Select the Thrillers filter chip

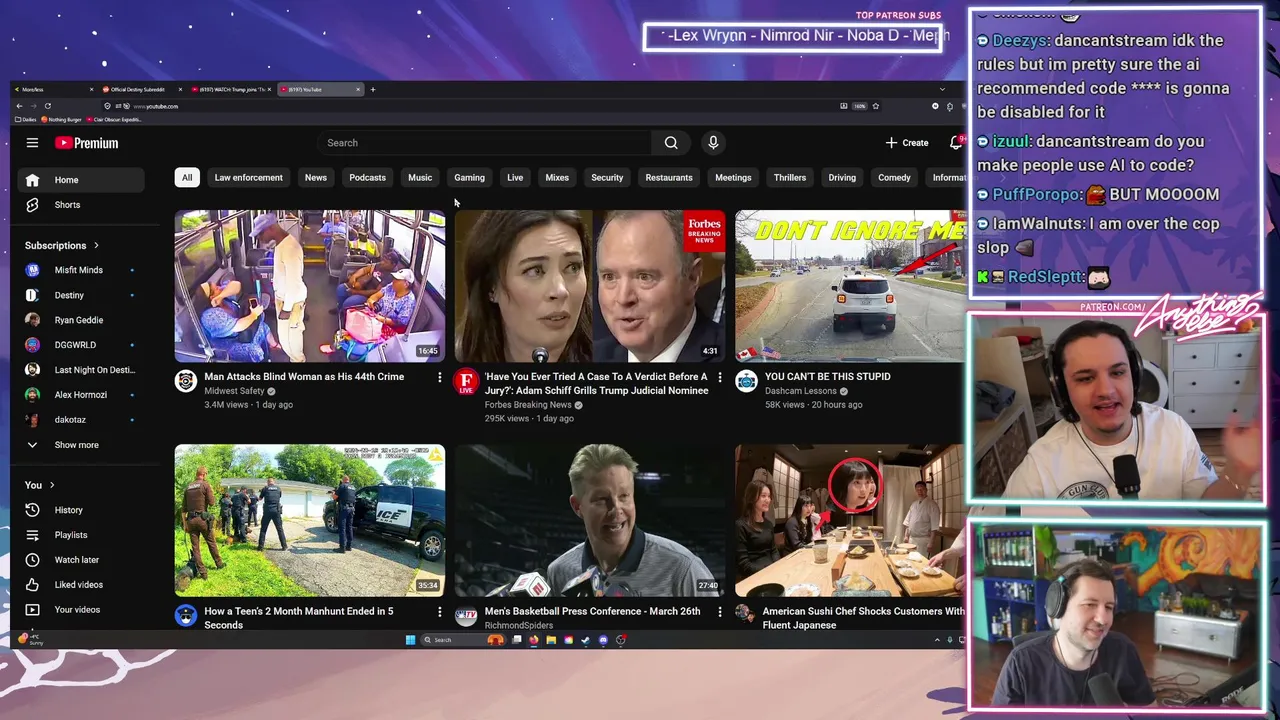tap(790, 178)
